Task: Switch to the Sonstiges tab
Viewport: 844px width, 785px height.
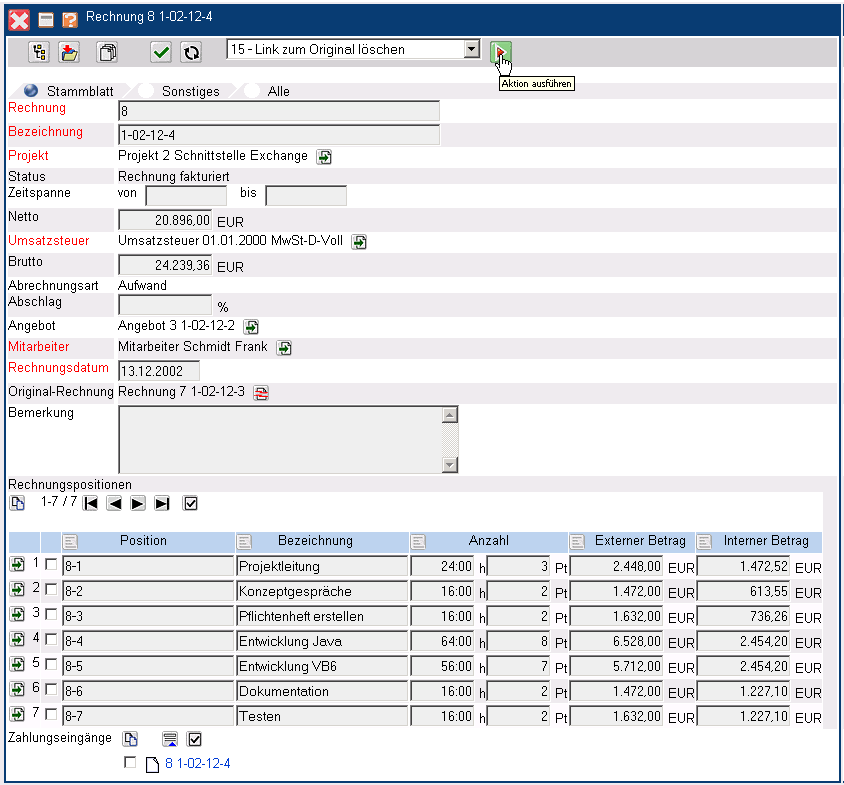Action: click(190, 91)
